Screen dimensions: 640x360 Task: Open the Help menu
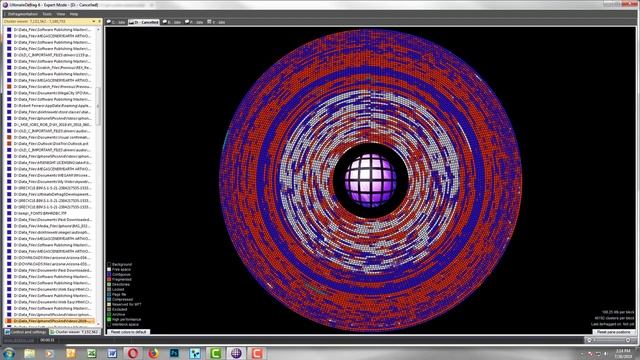[x=73, y=14]
